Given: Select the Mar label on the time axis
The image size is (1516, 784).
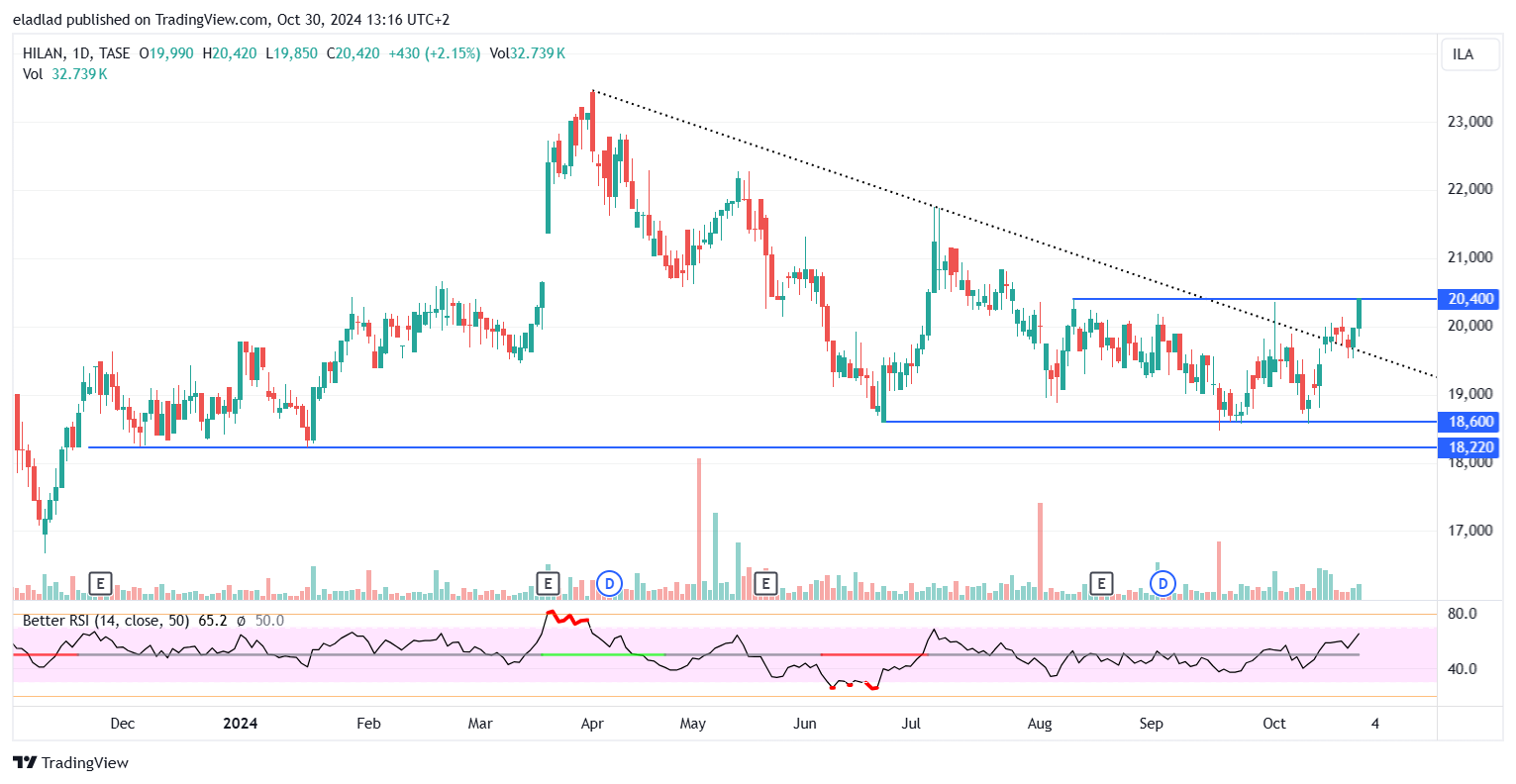Looking at the screenshot, I should [480, 724].
